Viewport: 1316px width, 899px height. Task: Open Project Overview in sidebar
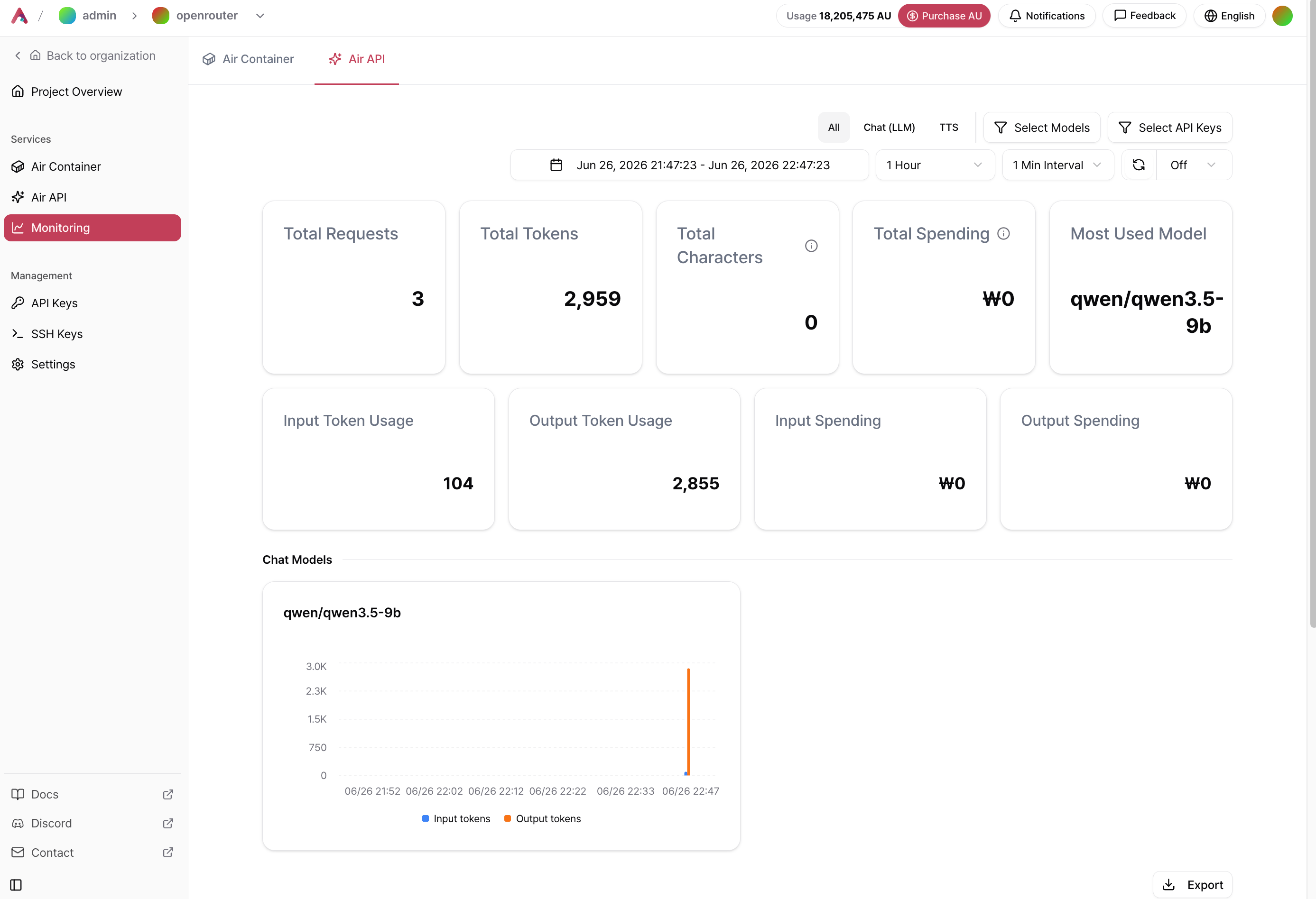93,92
